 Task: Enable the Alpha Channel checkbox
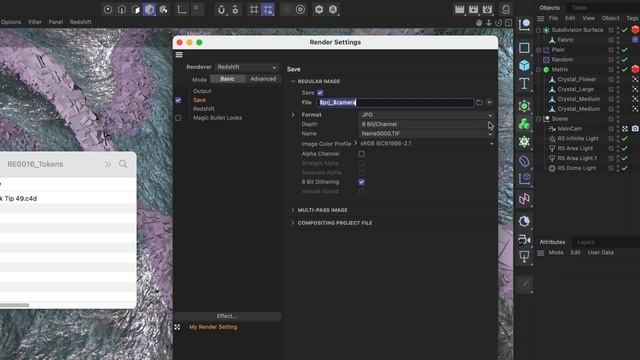(362, 154)
